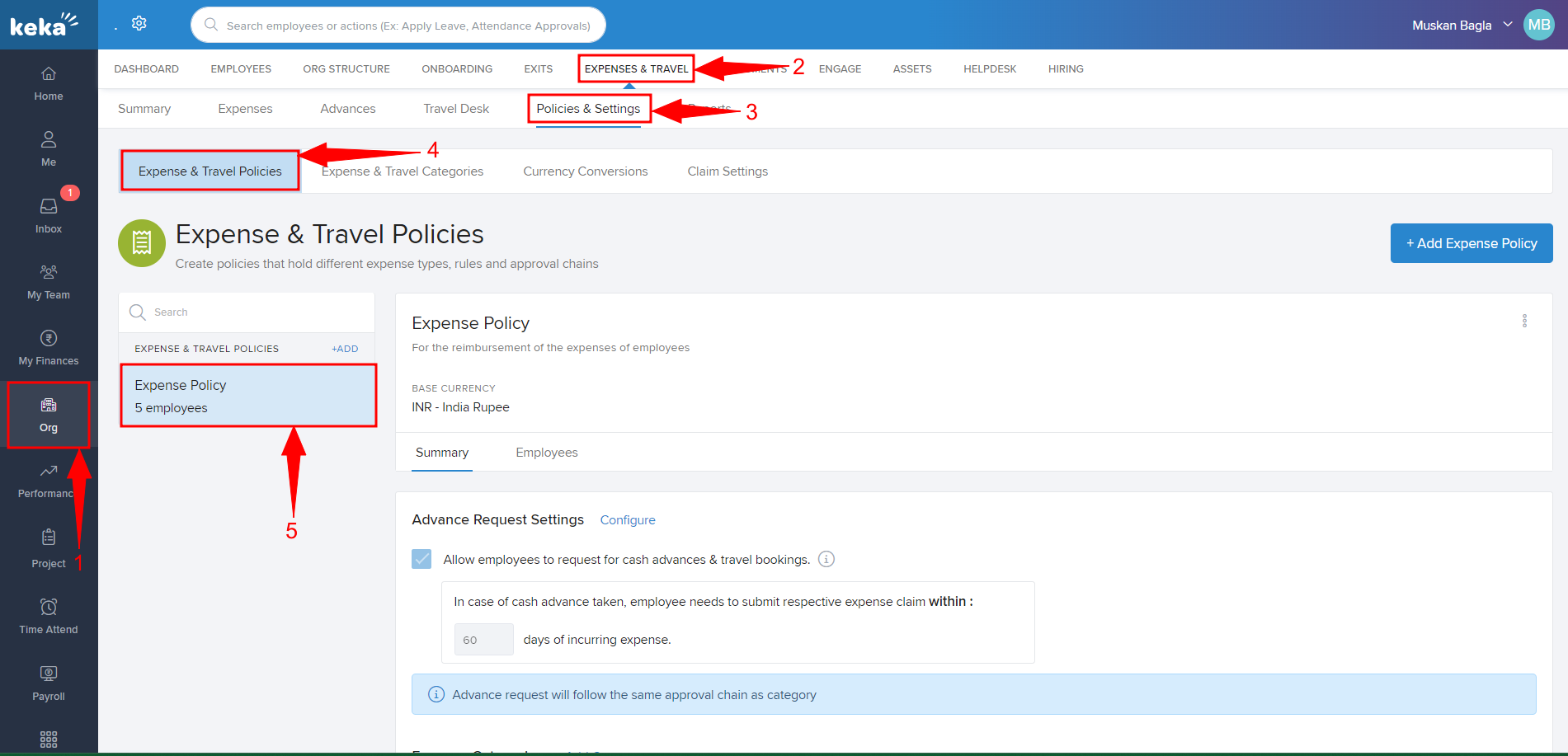Image resolution: width=1568 pixels, height=756 pixels.
Task: Click Configure link for Advance Request Settings
Action: 628,520
